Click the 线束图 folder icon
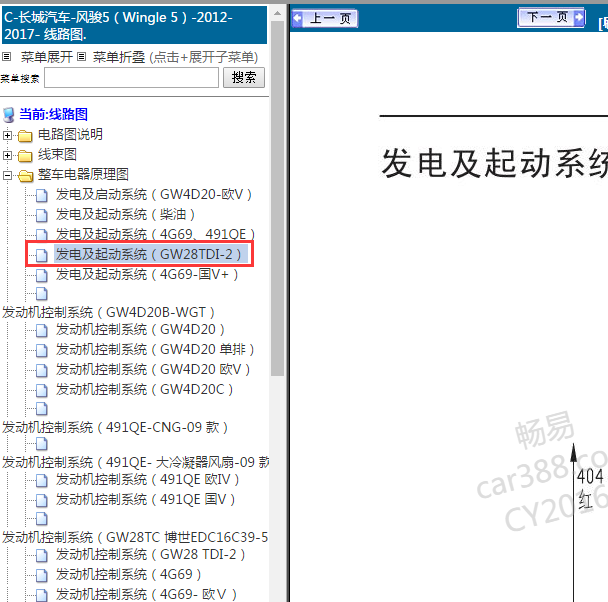Viewport: 608px width, 602px height. (x=25, y=156)
